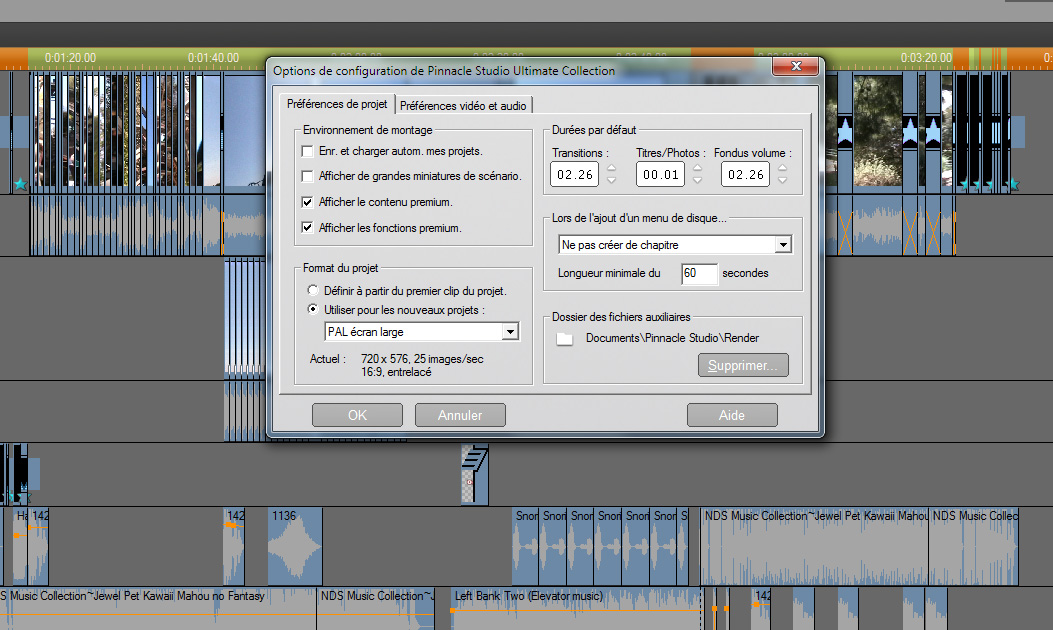This screenshot has width=1053, height=630.
Task: Enable Enr. et charger autom. mes projets
Action: point(308,151)
